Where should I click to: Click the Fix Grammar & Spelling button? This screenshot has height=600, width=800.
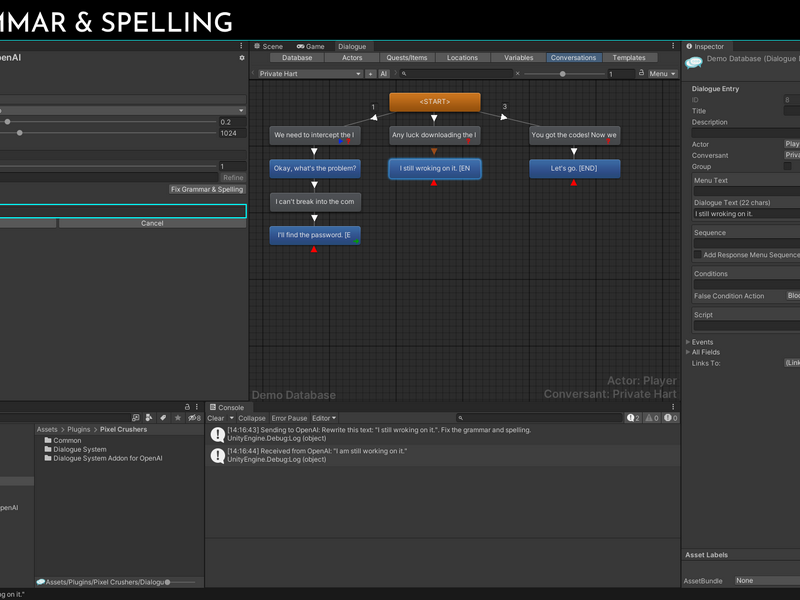(x=207, y=189)
